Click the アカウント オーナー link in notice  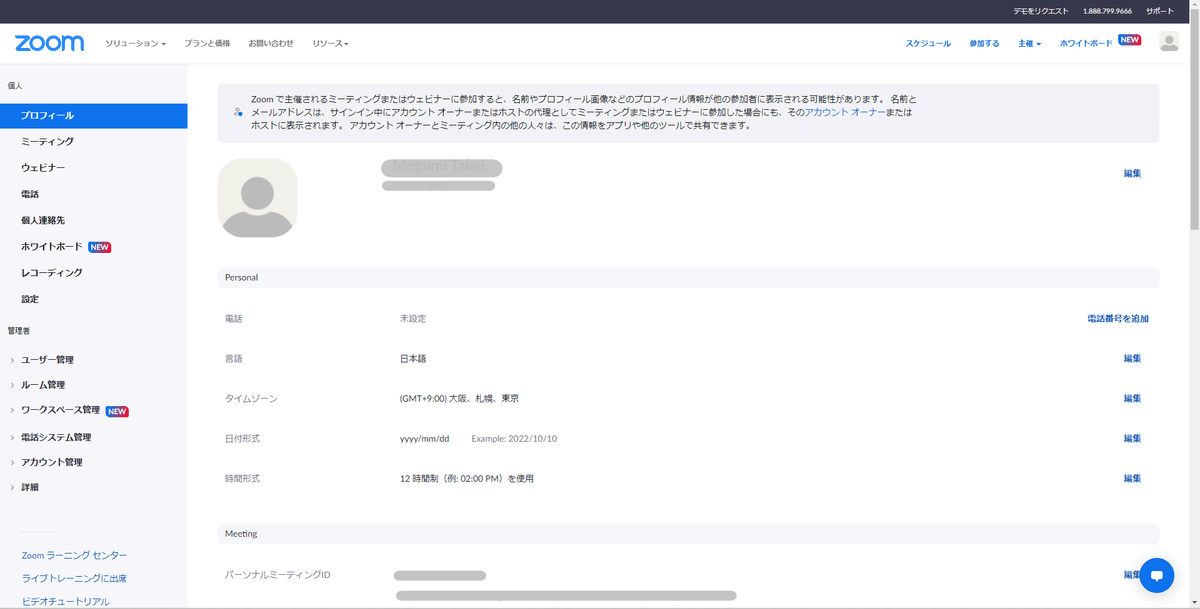(x=844, y=113)
